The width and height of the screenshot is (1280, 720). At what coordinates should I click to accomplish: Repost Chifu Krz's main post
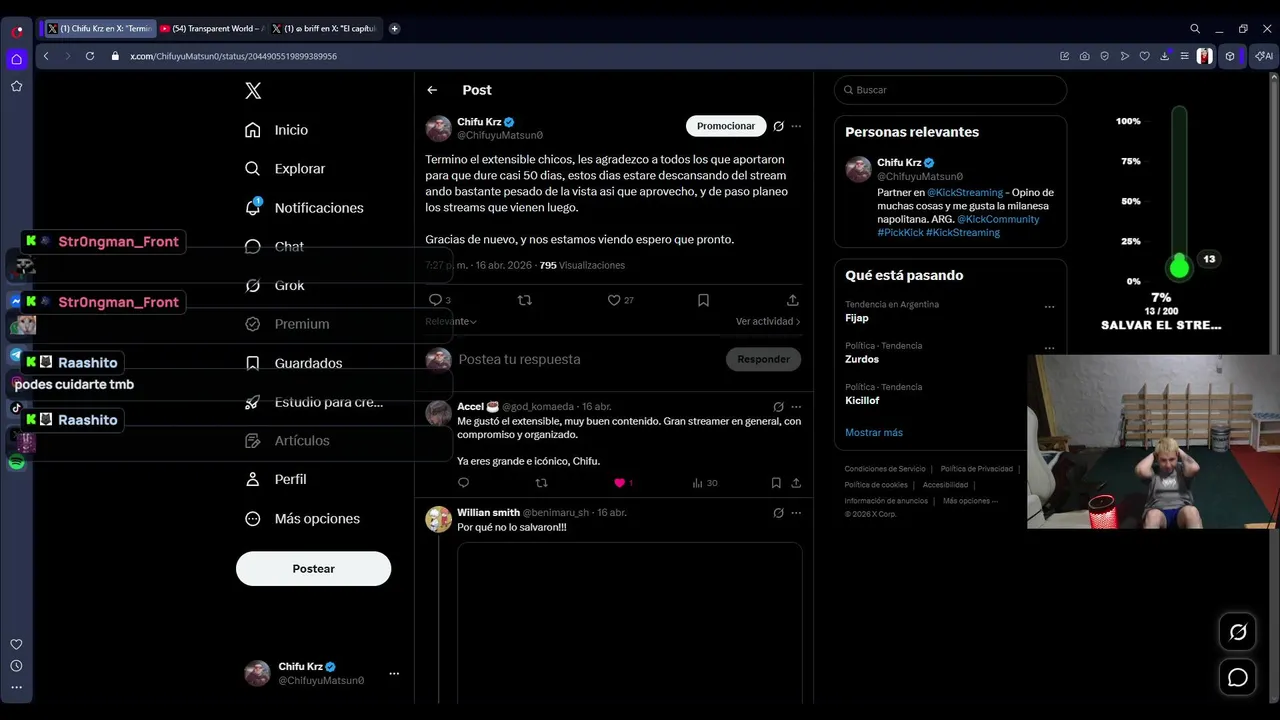click(524, 300)
